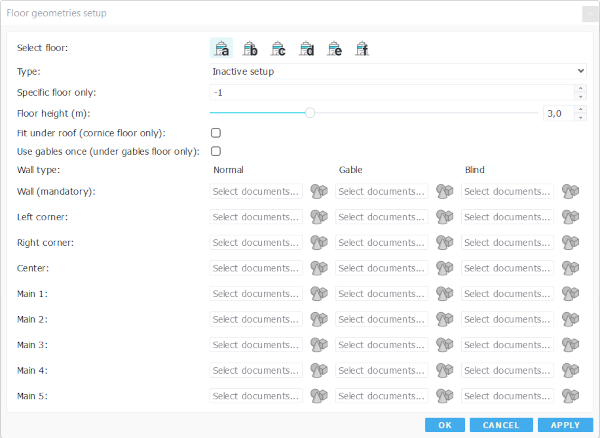Screen dimensions: 600x438
Task: Click Main 1 Normal documents field
Action: [256, 294]
